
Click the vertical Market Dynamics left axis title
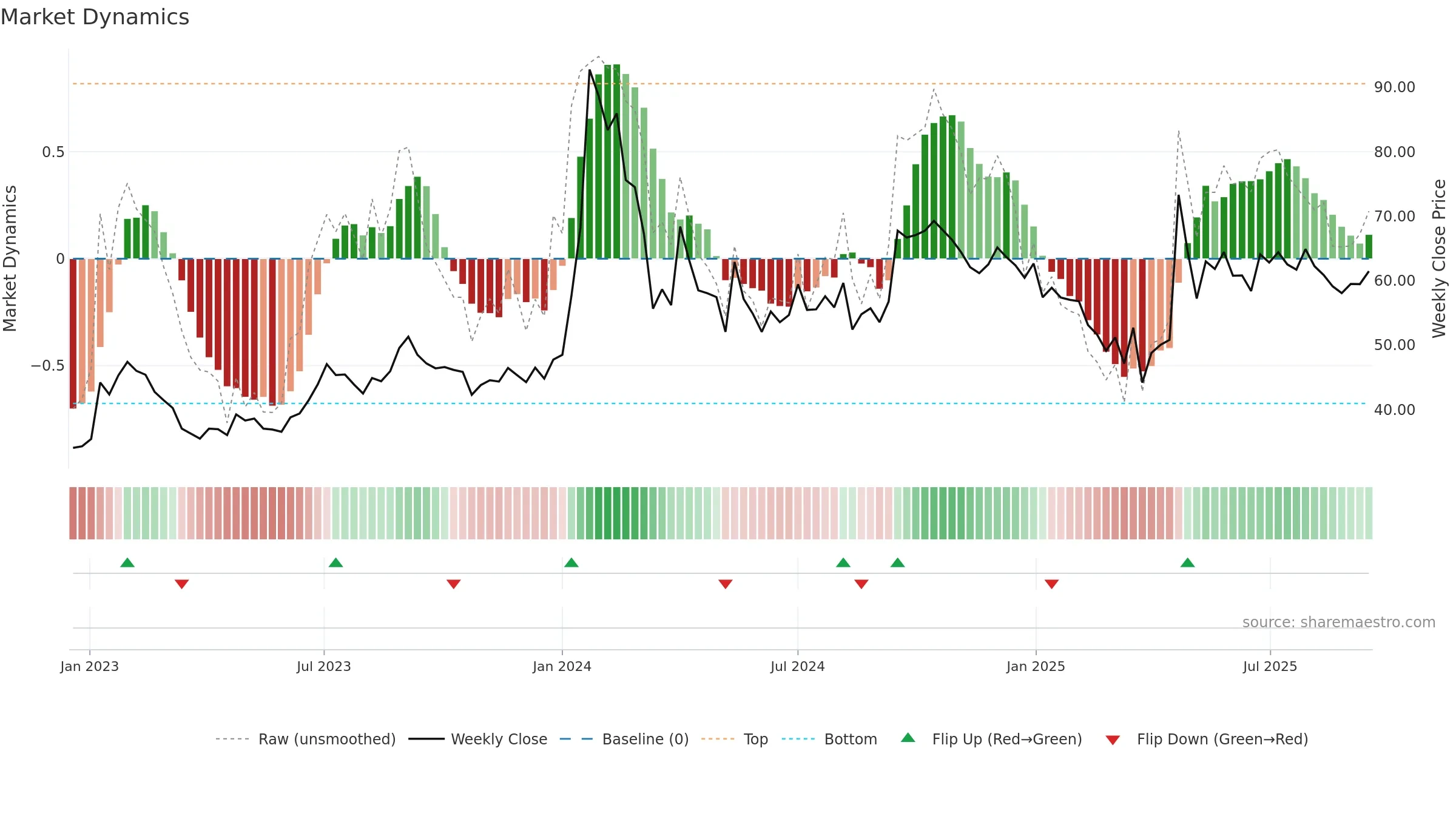point(10,258)
